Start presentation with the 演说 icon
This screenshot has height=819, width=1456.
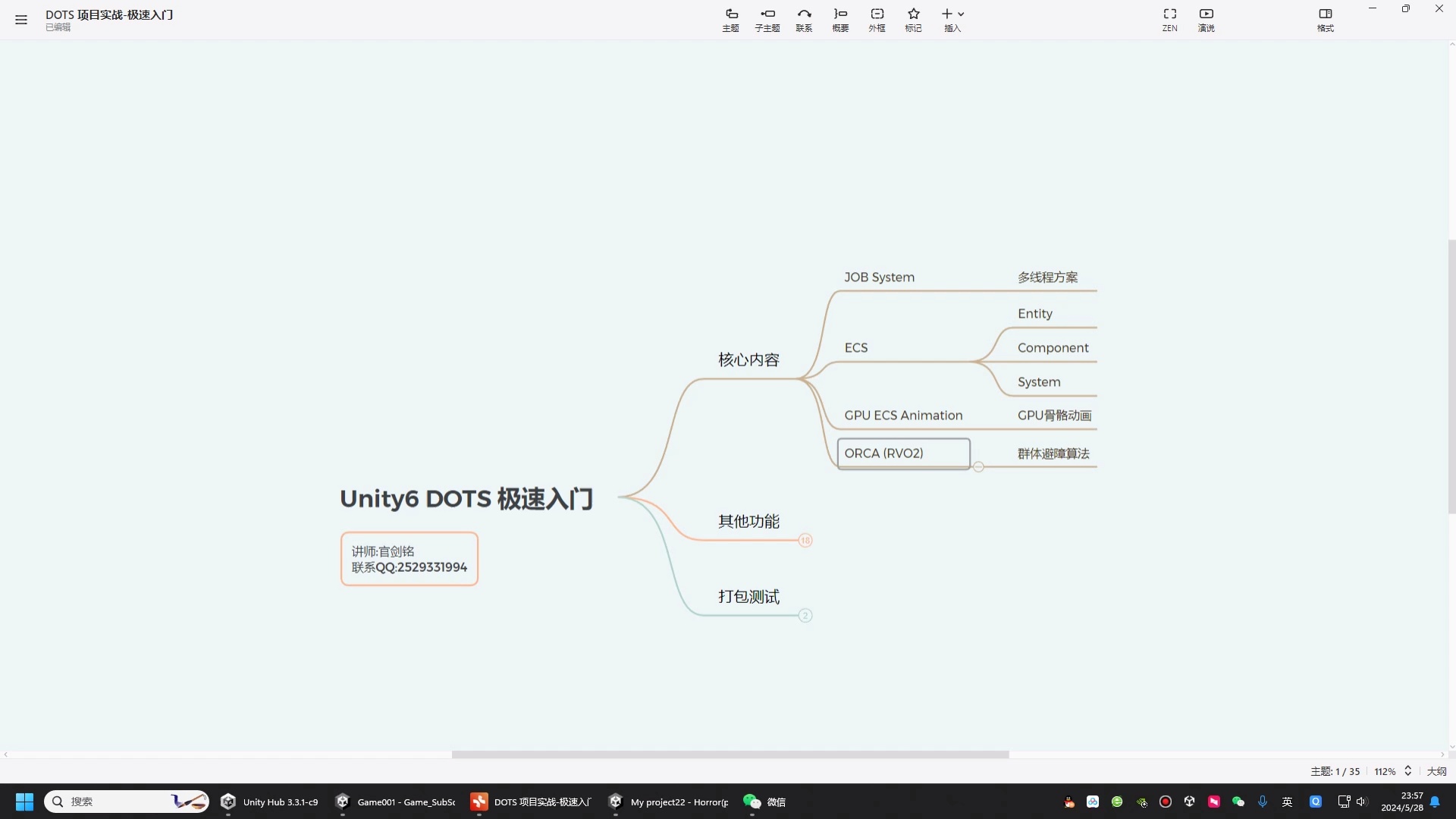(1206, 19)
